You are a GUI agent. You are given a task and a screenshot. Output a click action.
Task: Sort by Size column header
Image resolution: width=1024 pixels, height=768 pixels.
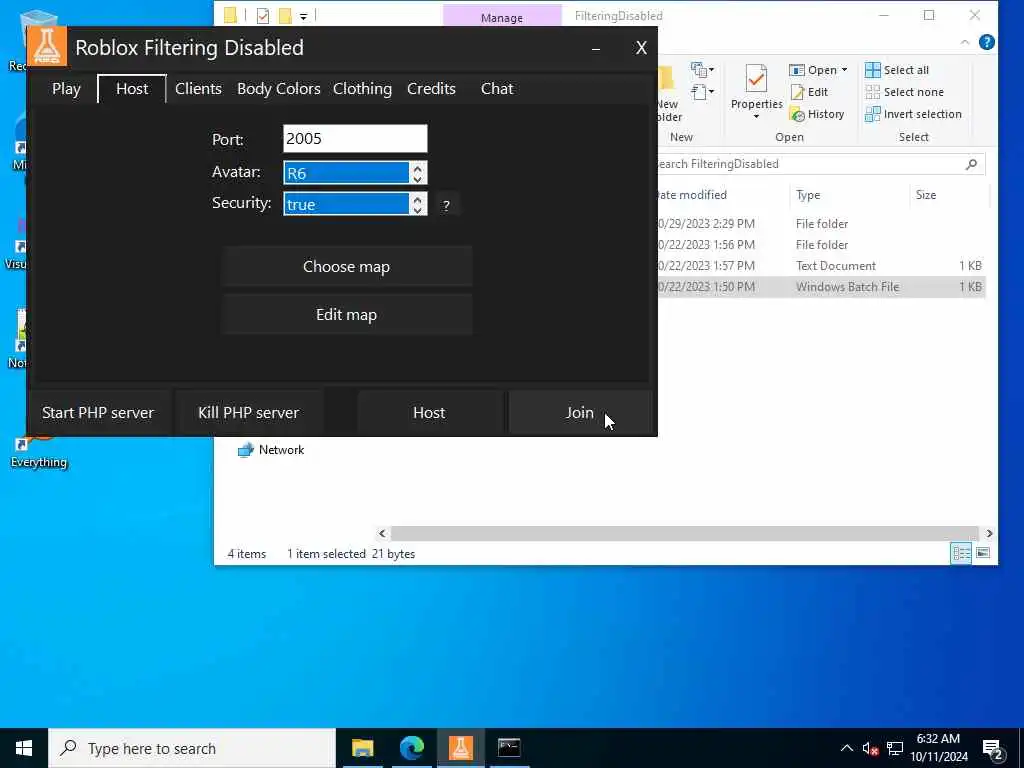pos(948,195)
